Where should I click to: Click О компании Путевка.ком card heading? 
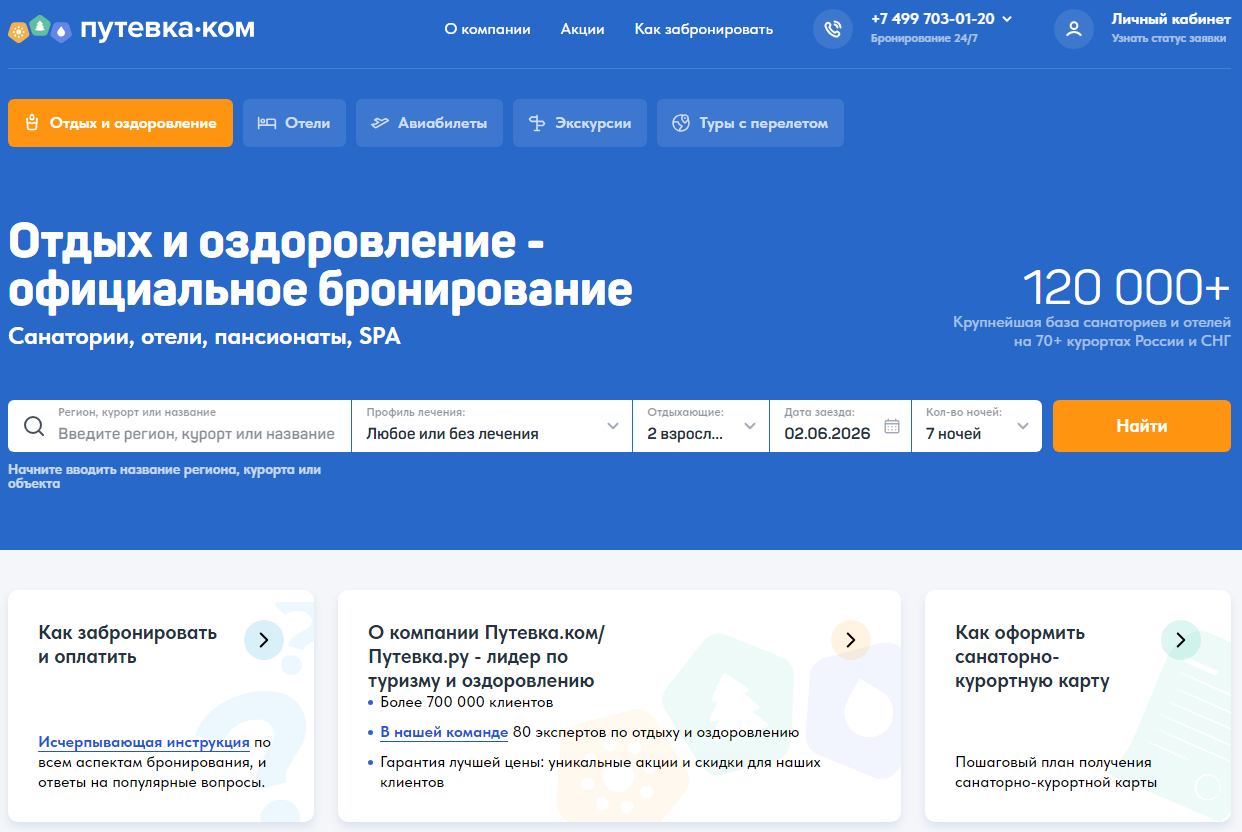(x=487, y=657)
